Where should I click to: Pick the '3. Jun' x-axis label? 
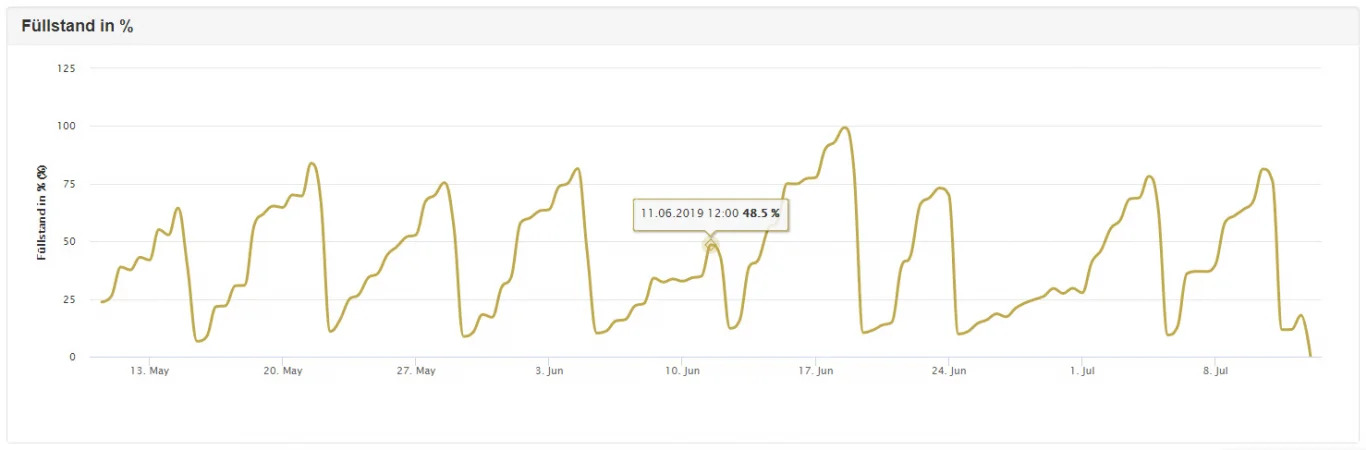549,371
